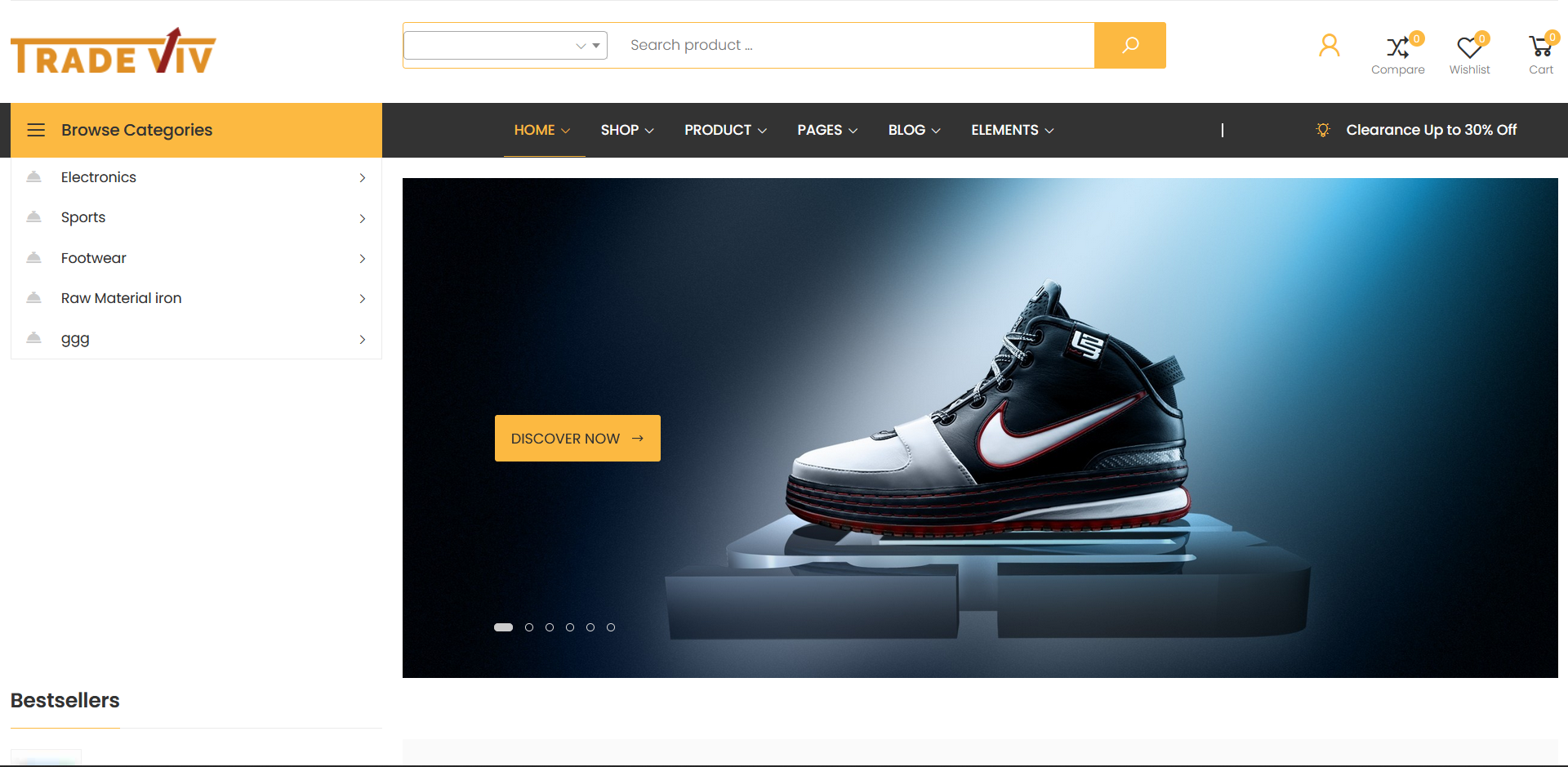
Task: Open the user account icon
Action: coord(1329,46)
